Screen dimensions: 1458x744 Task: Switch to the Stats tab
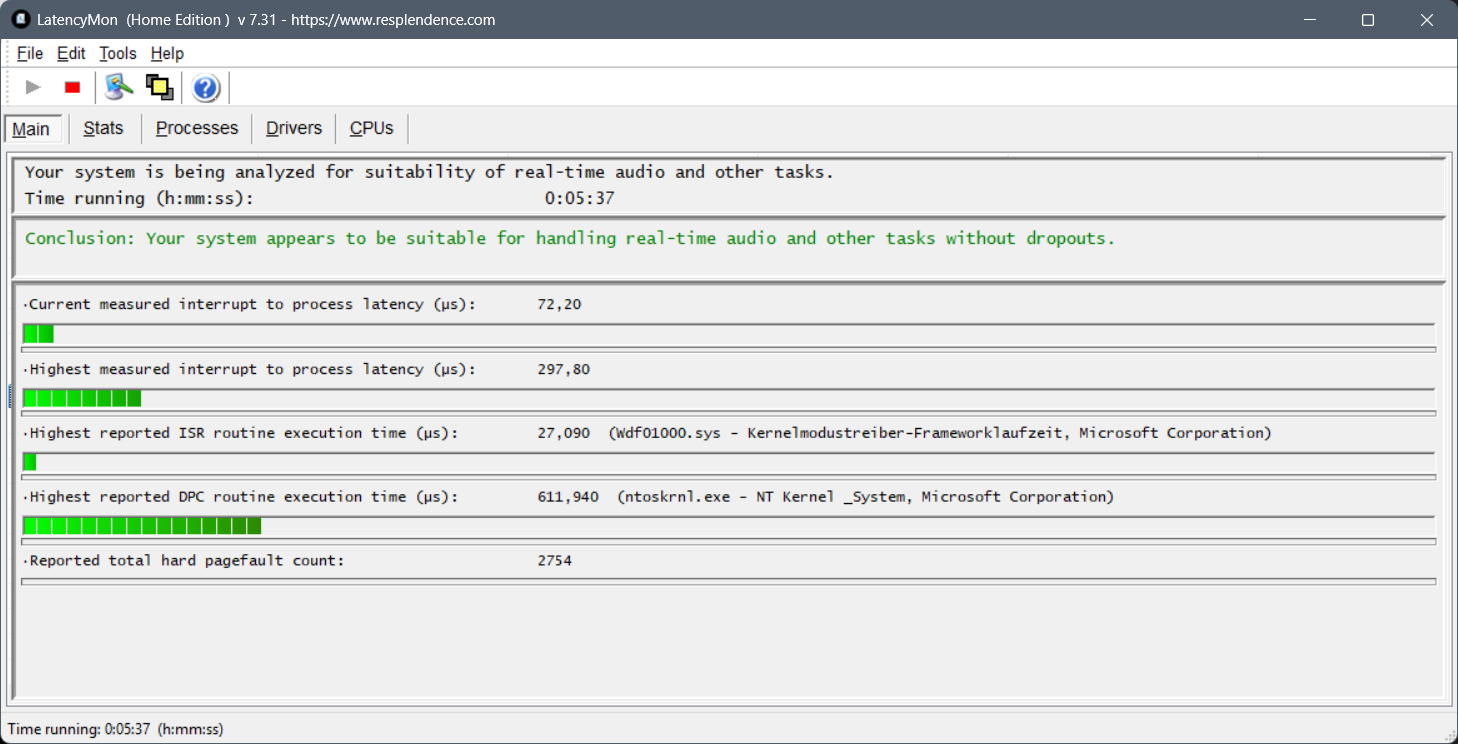click(x=103, y=128)
